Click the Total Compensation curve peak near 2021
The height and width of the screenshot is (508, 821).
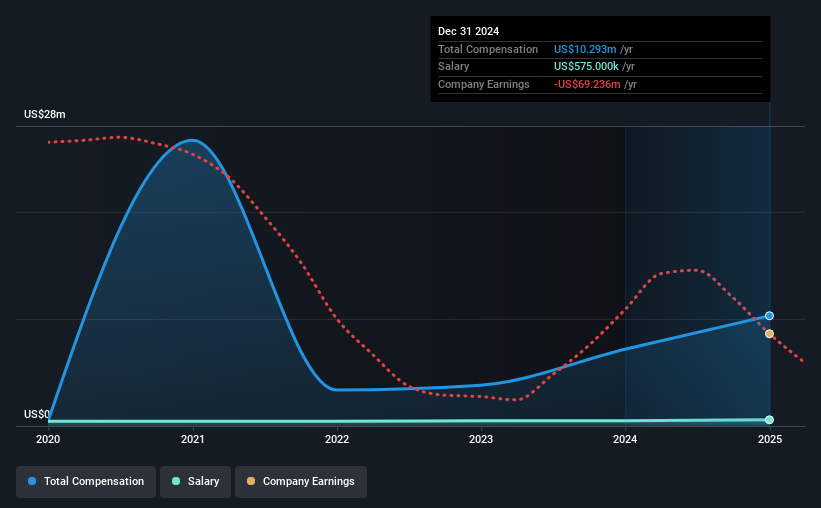(192, 140)
